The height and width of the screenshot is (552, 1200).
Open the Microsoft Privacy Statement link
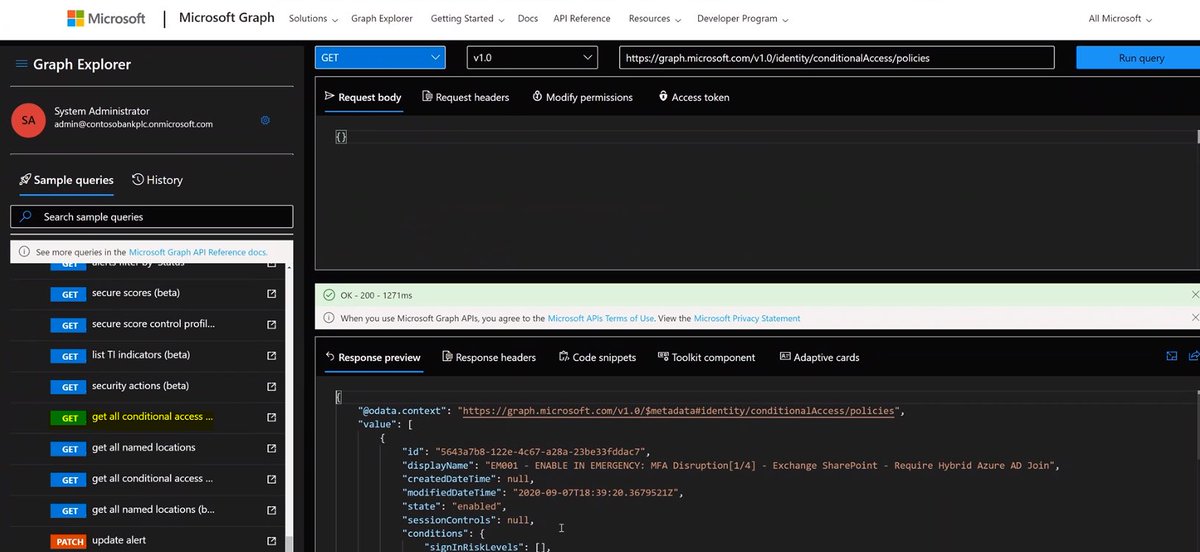747,318
